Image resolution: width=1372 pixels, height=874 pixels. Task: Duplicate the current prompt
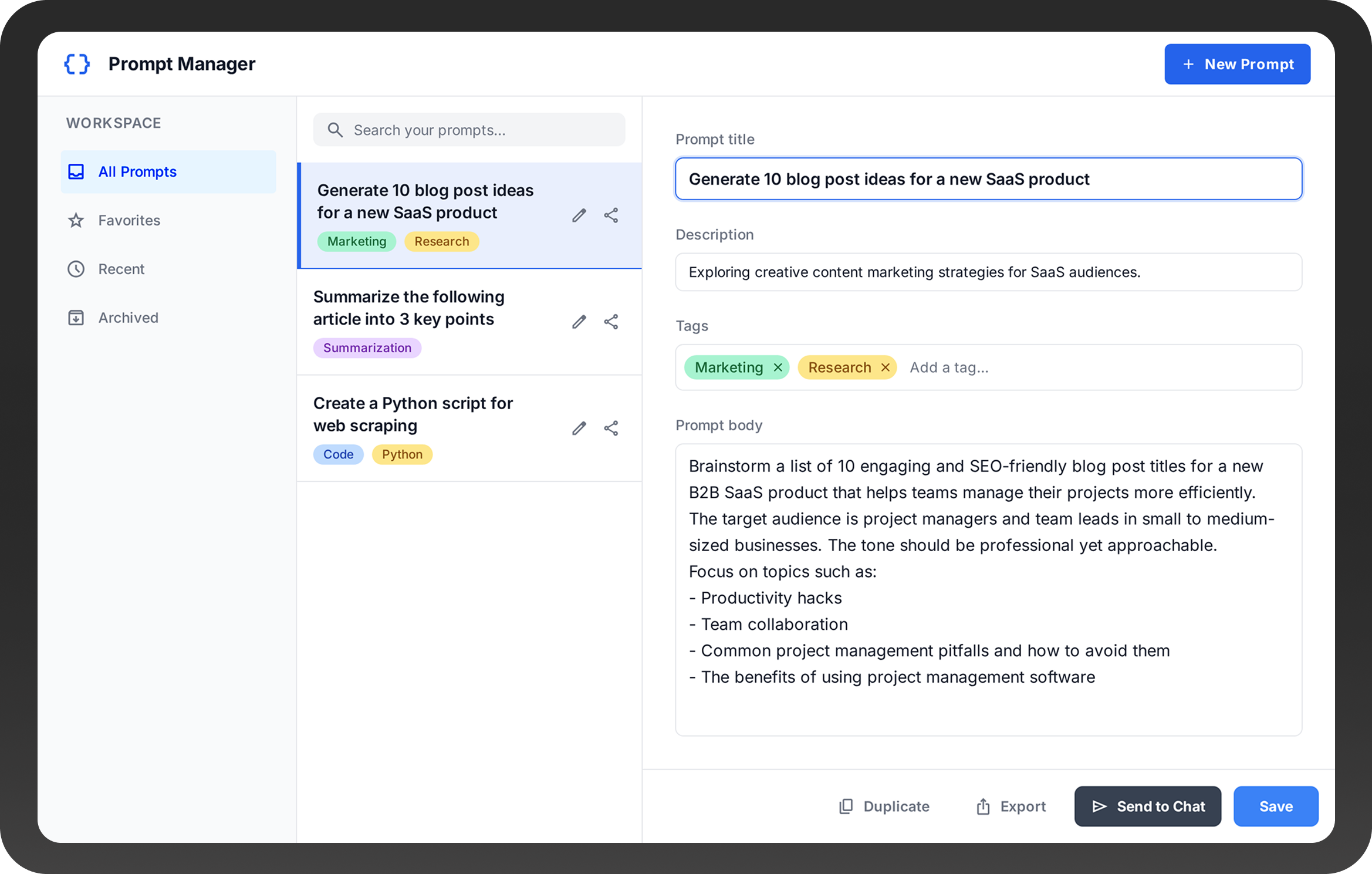coord(884,806)
